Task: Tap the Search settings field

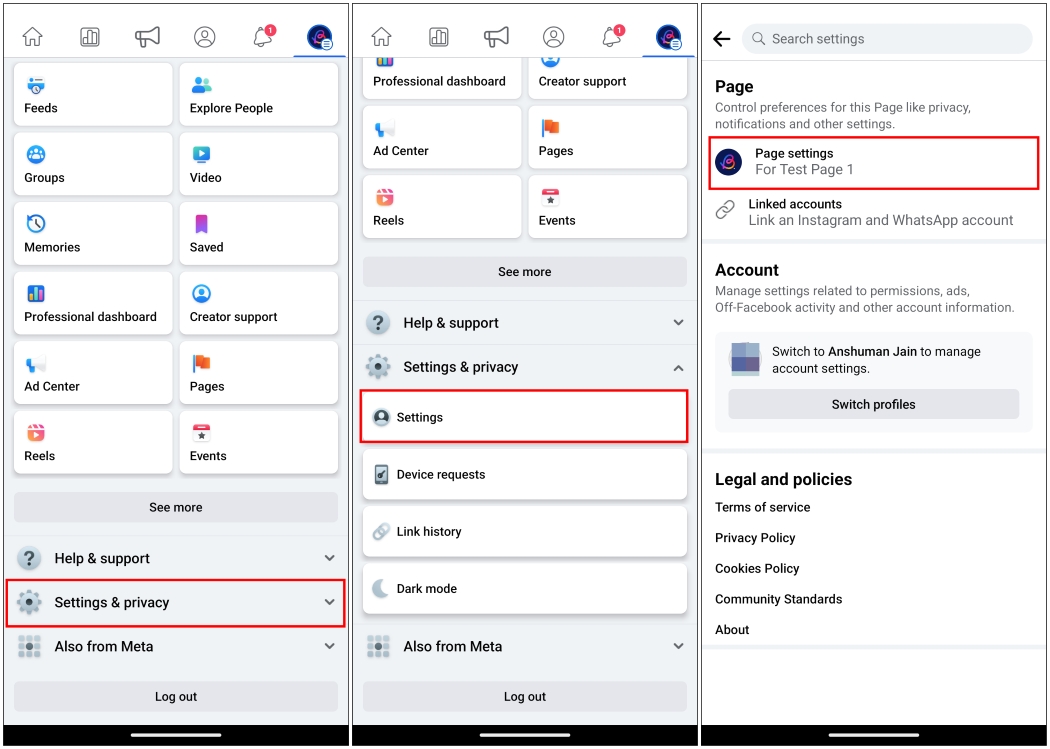Action: [886, 38]
